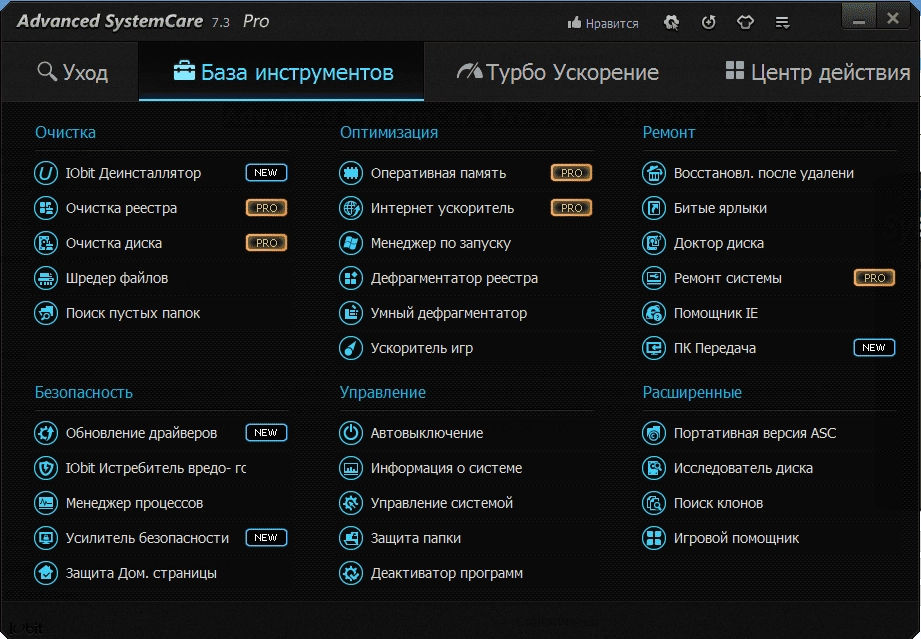Click the Поиск клонов label
Viewport: 921px width, 639px height.
pyautogui.click(x=718, y=503)
